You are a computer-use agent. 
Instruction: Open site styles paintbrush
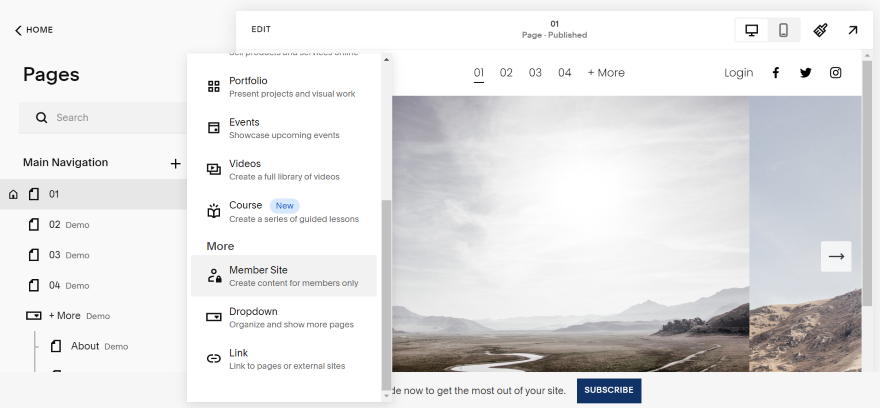click(x=821, y=30)
